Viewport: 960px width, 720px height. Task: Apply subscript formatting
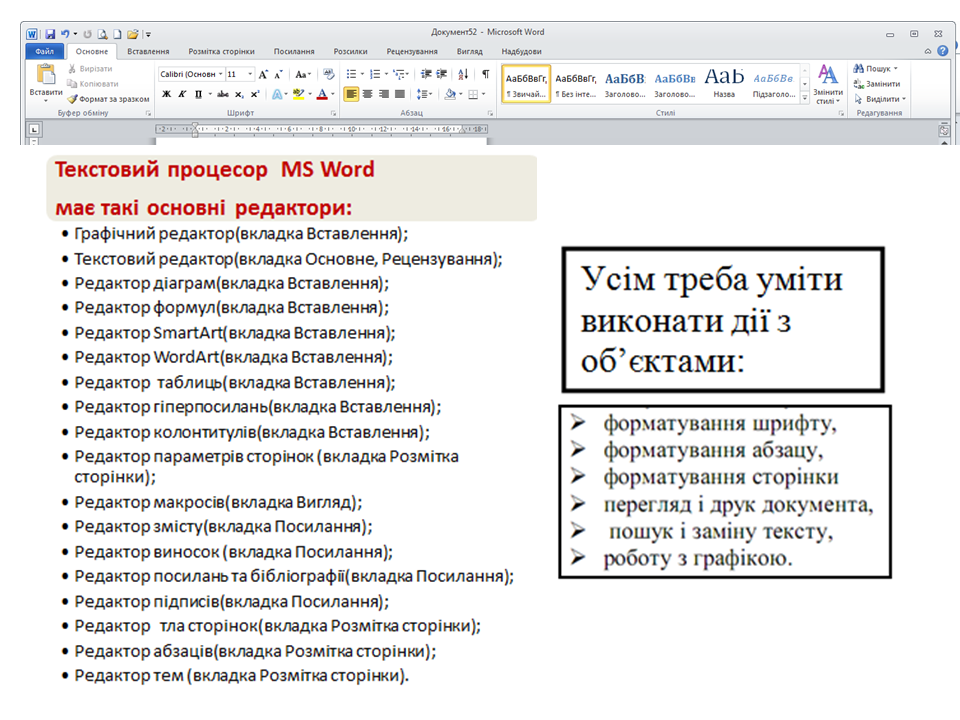[x=239, y=94]
